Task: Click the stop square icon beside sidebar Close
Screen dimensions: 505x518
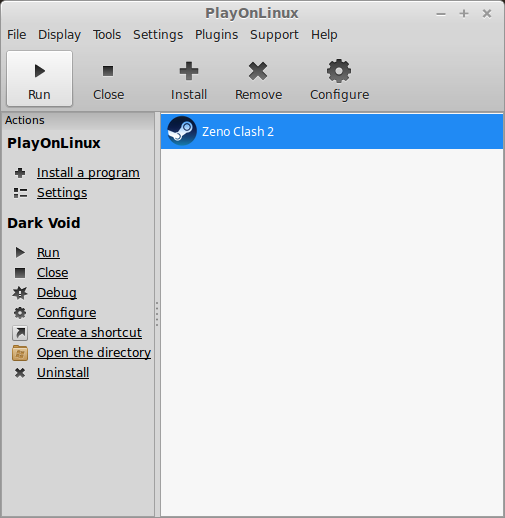Action: (20, 273)
